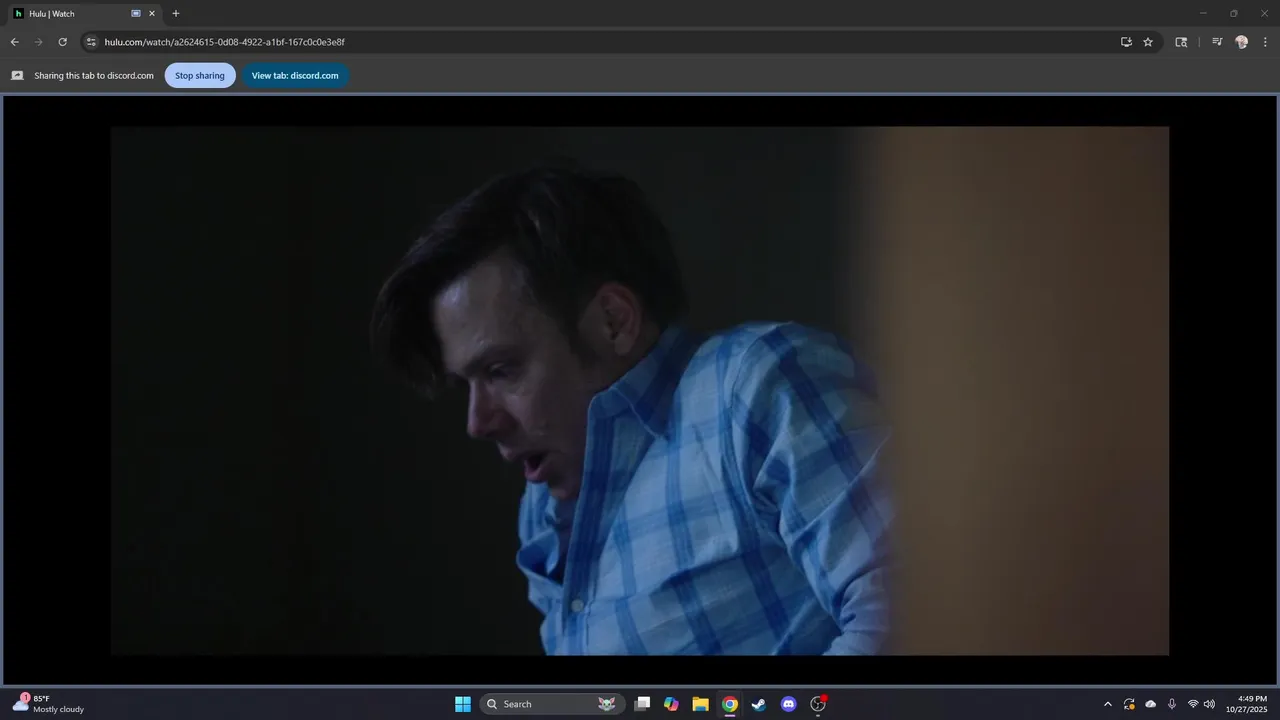The width and height of the screenshot is (1280, 720).
Task: Reload the Hulu page
Action: (x=62, y=42)
